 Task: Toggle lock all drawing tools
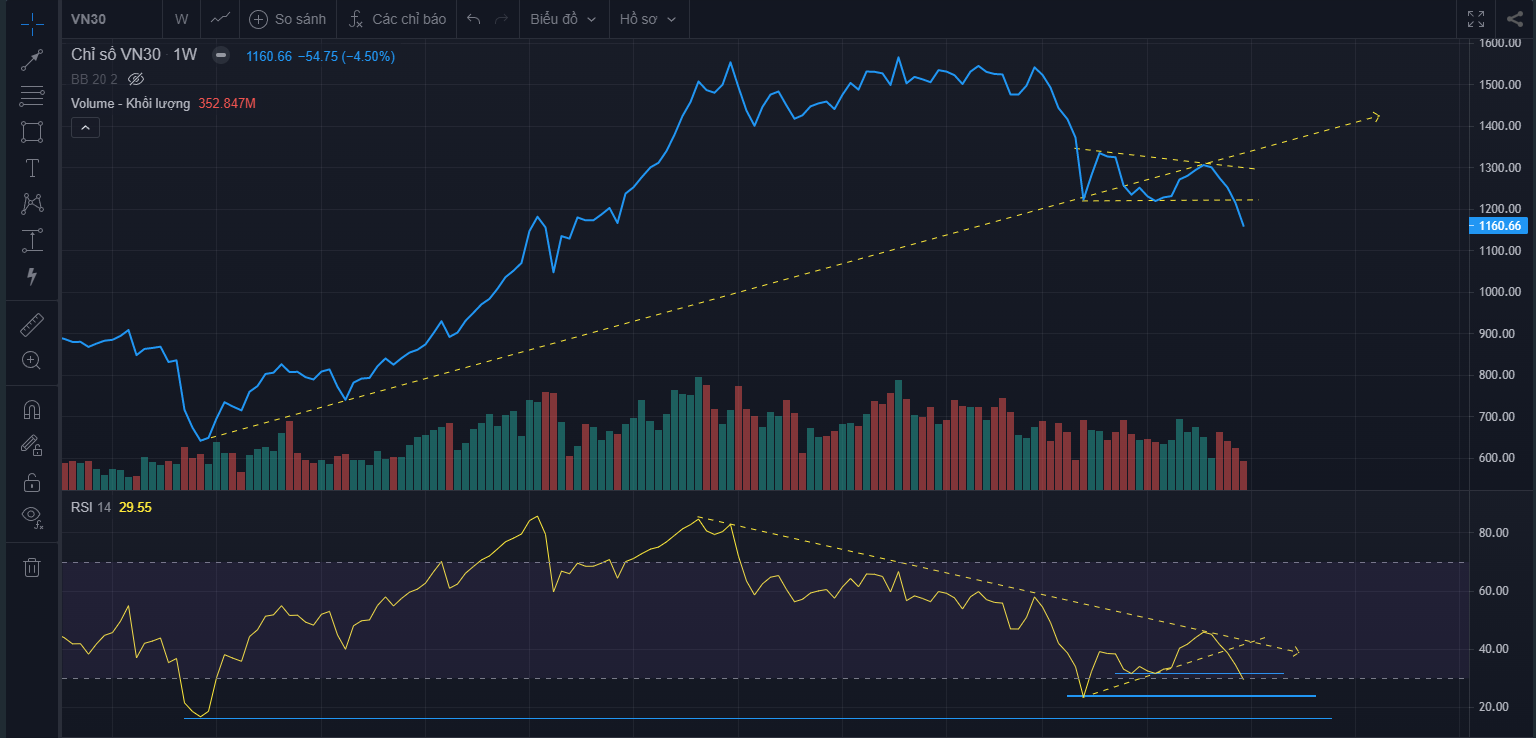point(32,481)
